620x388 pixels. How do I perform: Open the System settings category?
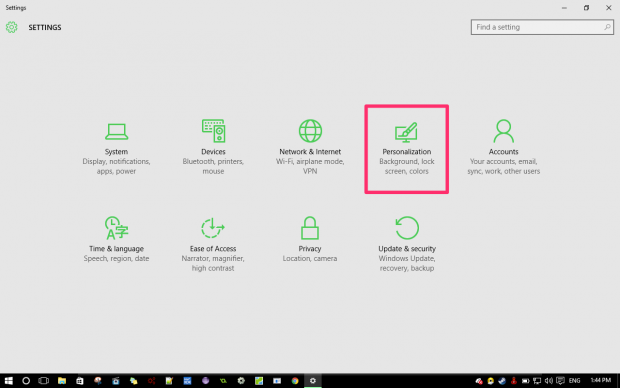(x=116, y=148)
